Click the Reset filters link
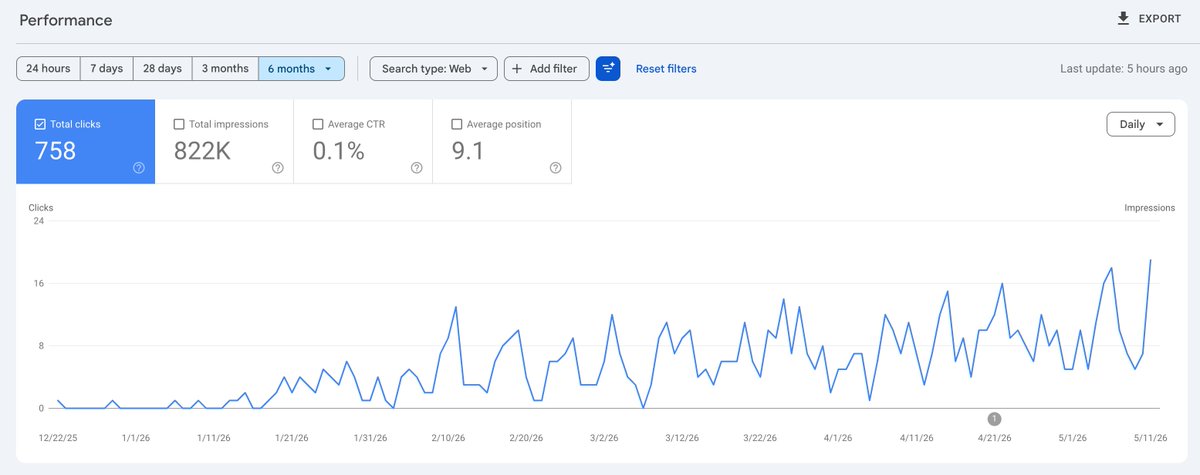Viewport: 1200px width, 475px height. pyautogui.click(x=666, y=69)
